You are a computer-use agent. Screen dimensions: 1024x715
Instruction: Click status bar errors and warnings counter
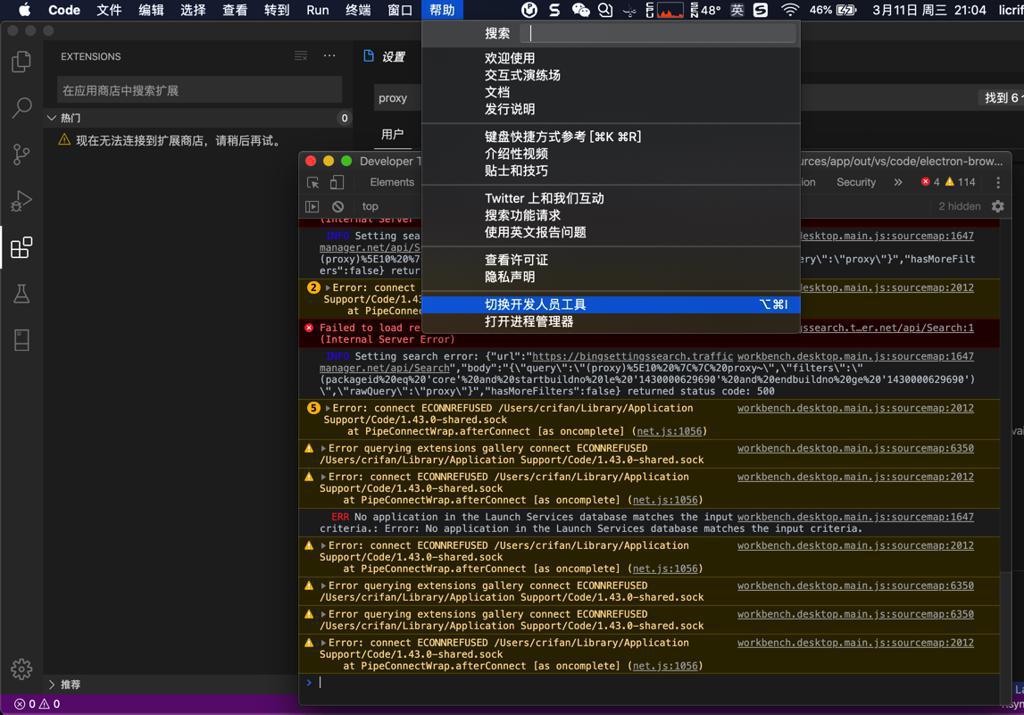[37, 704]
